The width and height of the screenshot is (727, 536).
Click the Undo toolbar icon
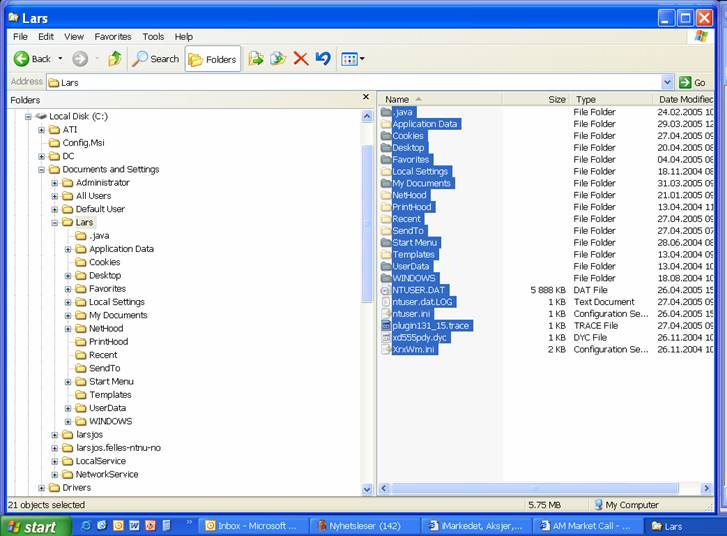(322, 59)
